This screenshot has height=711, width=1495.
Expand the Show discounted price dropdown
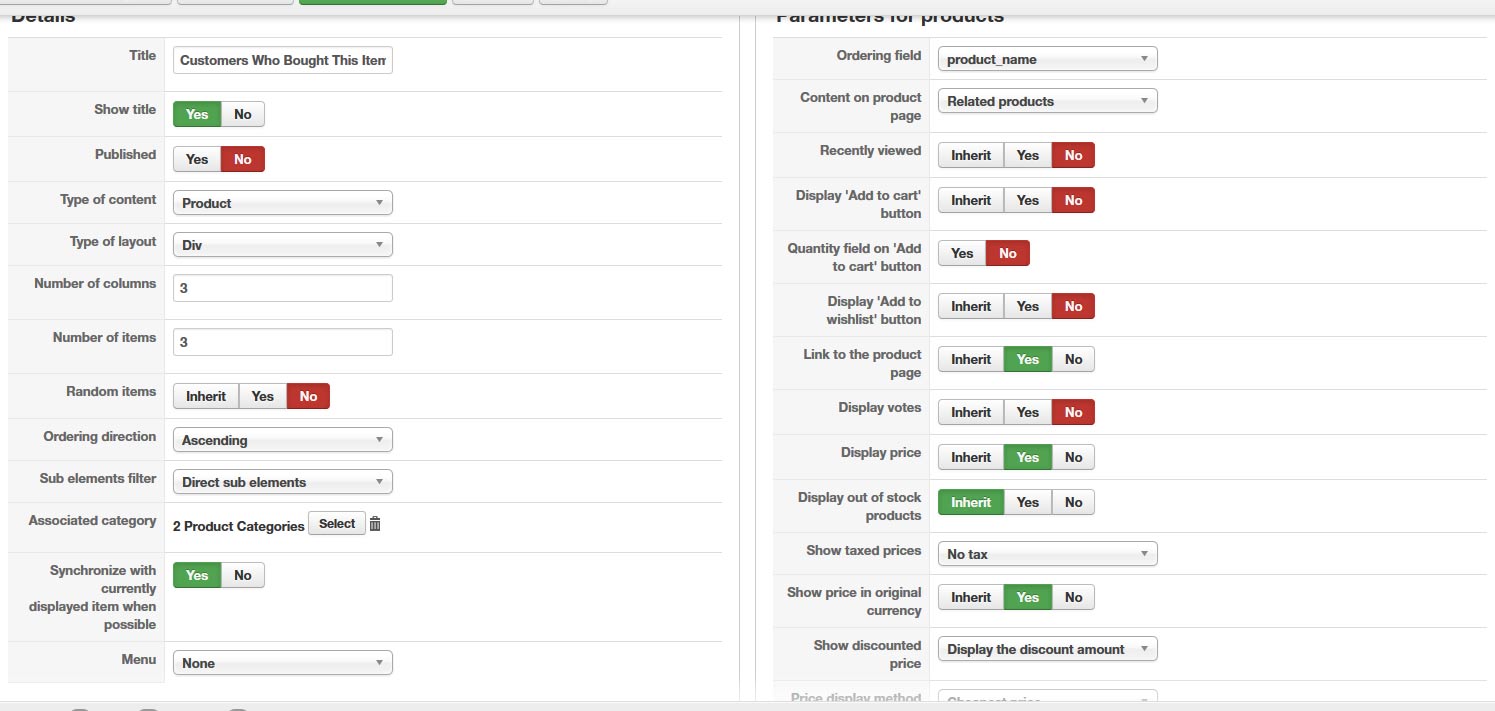(1047, 649)
